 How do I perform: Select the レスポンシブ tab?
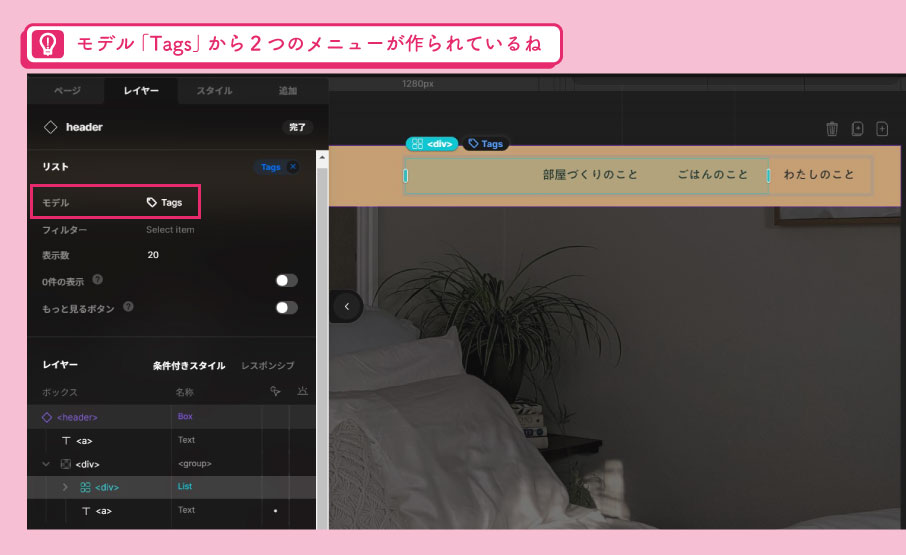pos(268,366)
